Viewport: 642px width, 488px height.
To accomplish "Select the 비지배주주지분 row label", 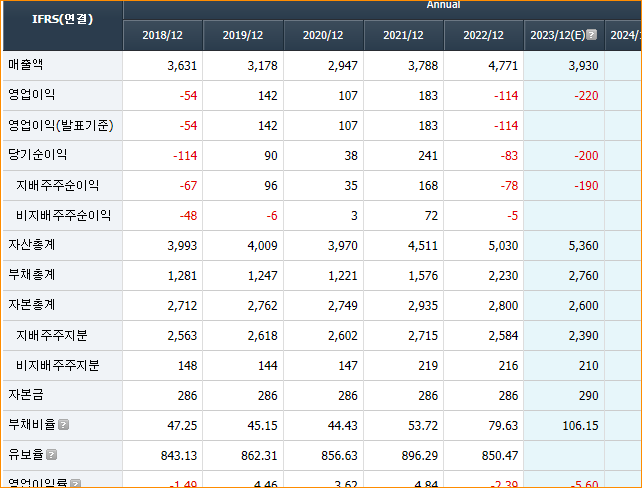I will pyautogui.click(x=58, y=365).
